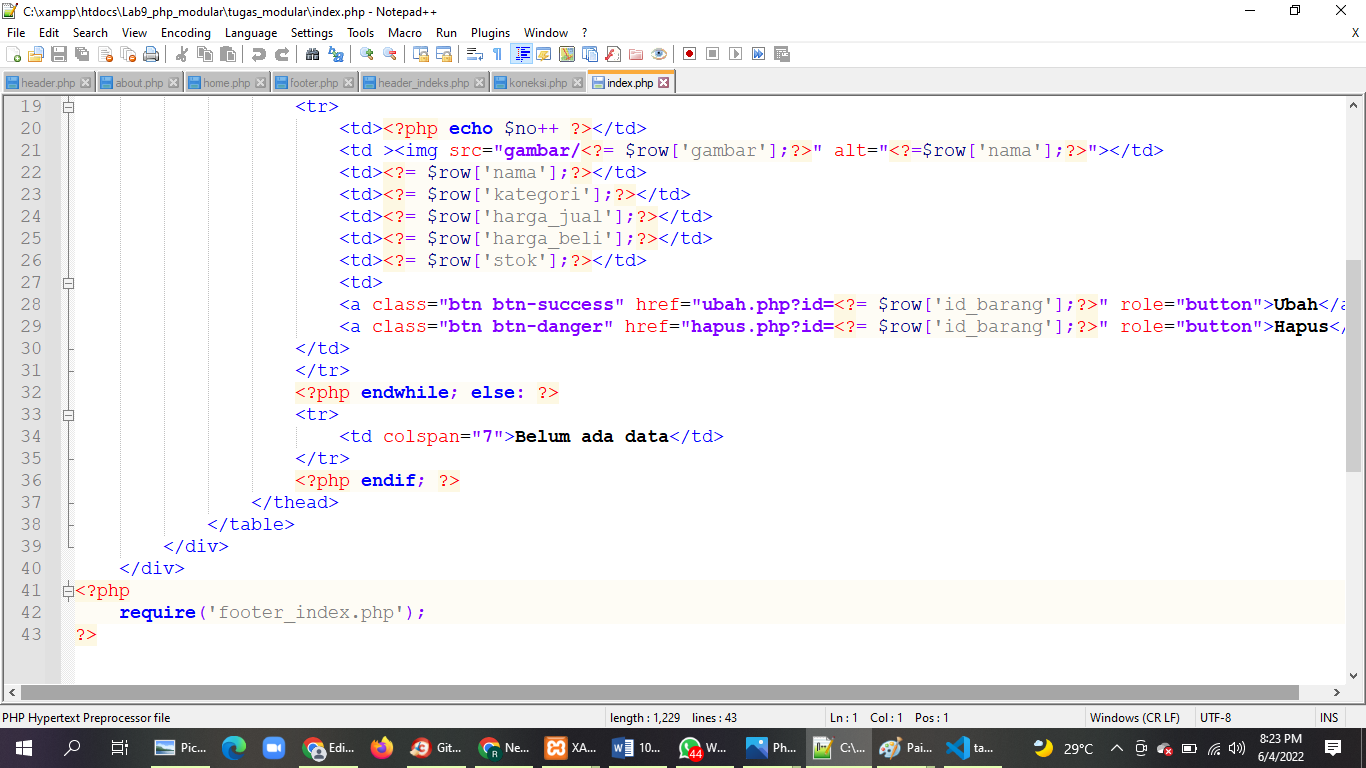Open the Settings menu
This screenshot has height=768, width=1366.
click(x=312, y=33)
